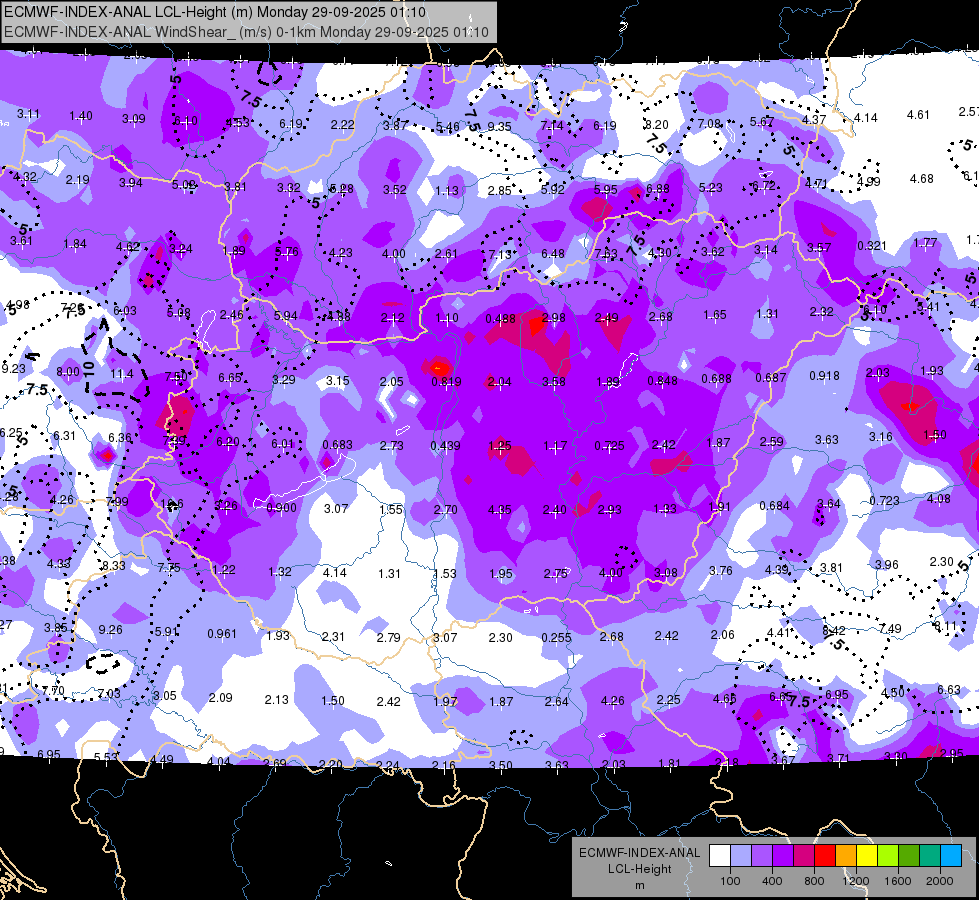This screenshot has width=979, height=900.
Task: Click the grid value '6.63'
Action: tap(949, 690)
